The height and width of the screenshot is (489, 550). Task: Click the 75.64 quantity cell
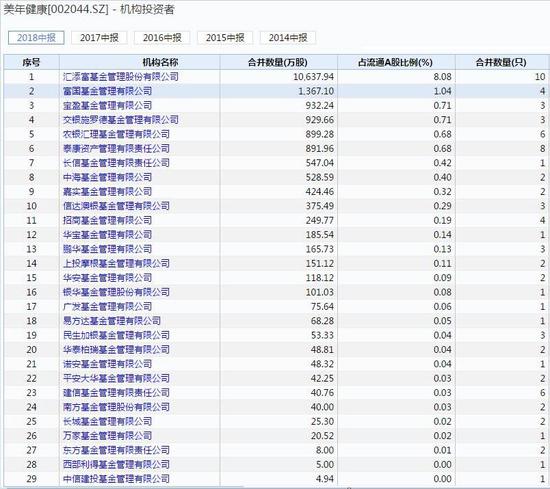coord(322,307)
